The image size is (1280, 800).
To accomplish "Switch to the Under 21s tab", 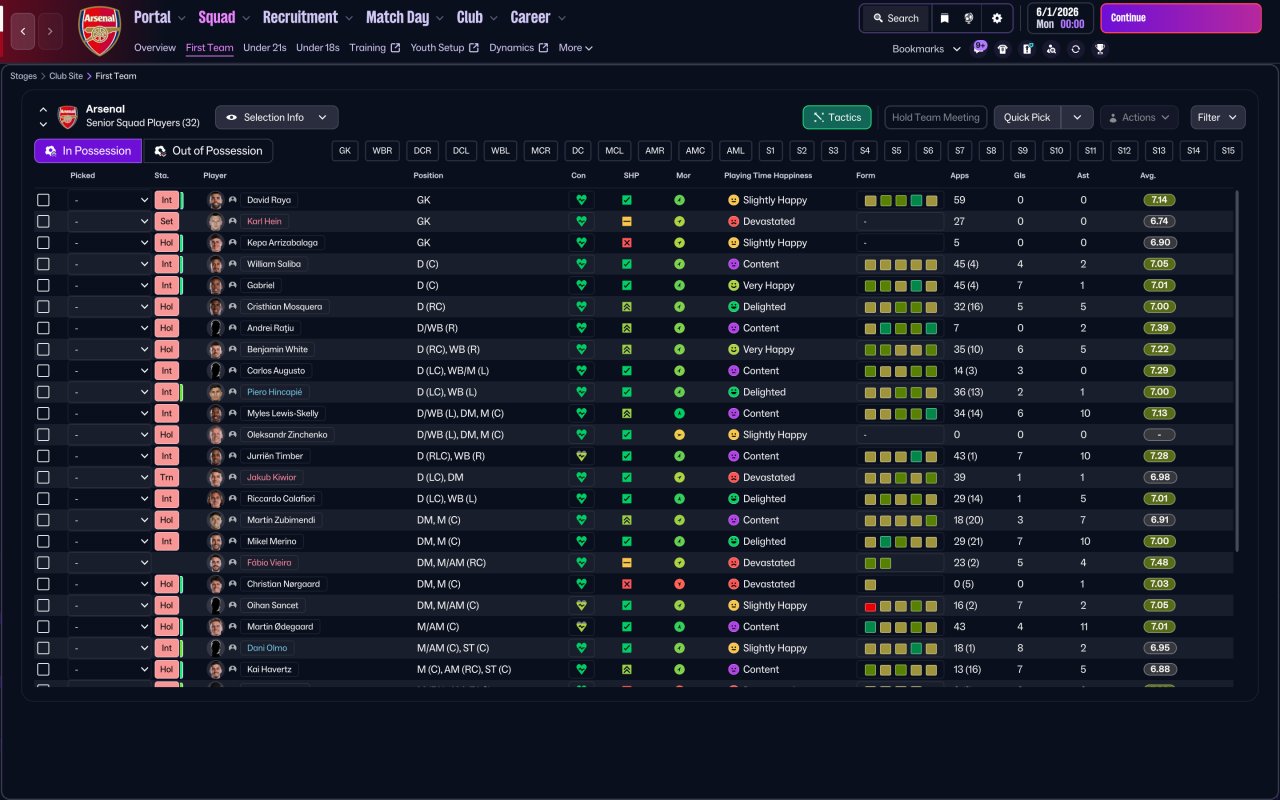I will (265, 48).
